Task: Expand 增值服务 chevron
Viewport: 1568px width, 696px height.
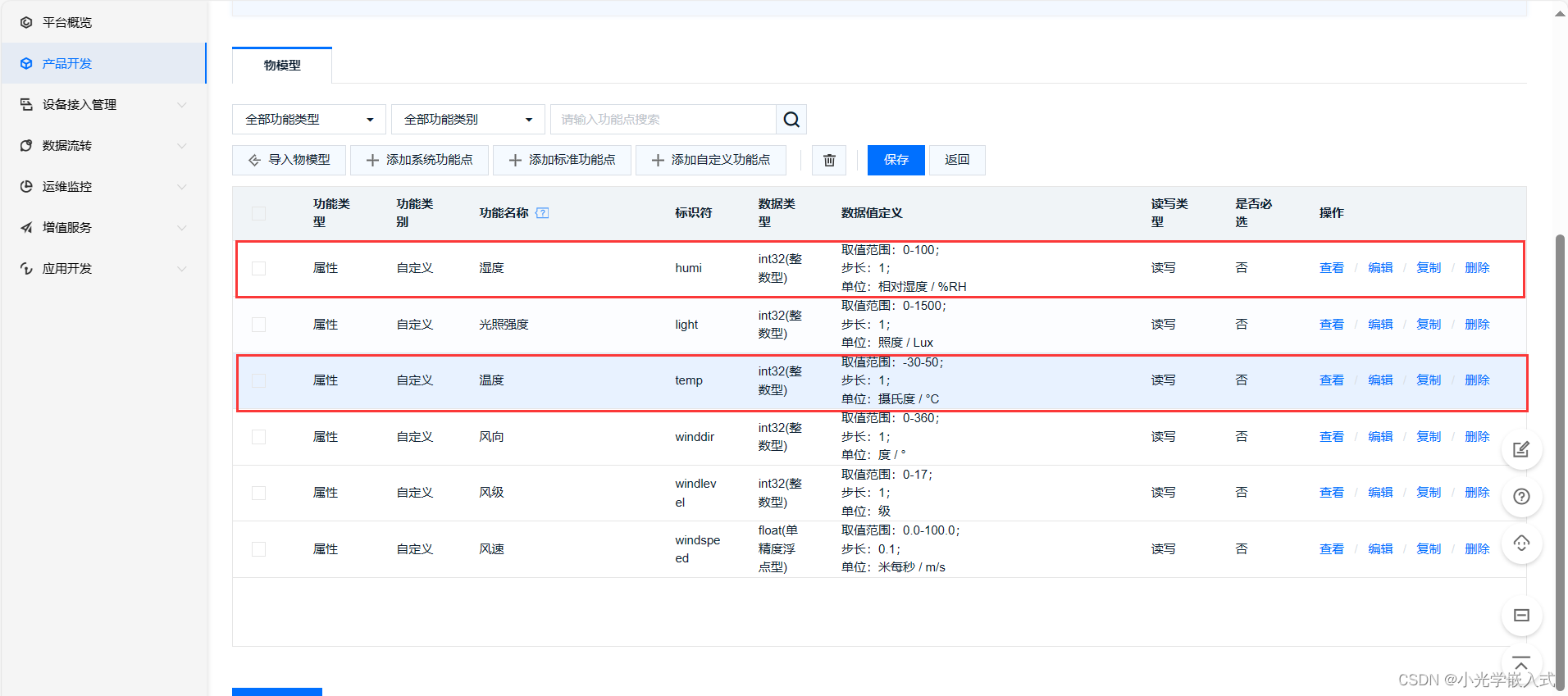Action: 182,228
